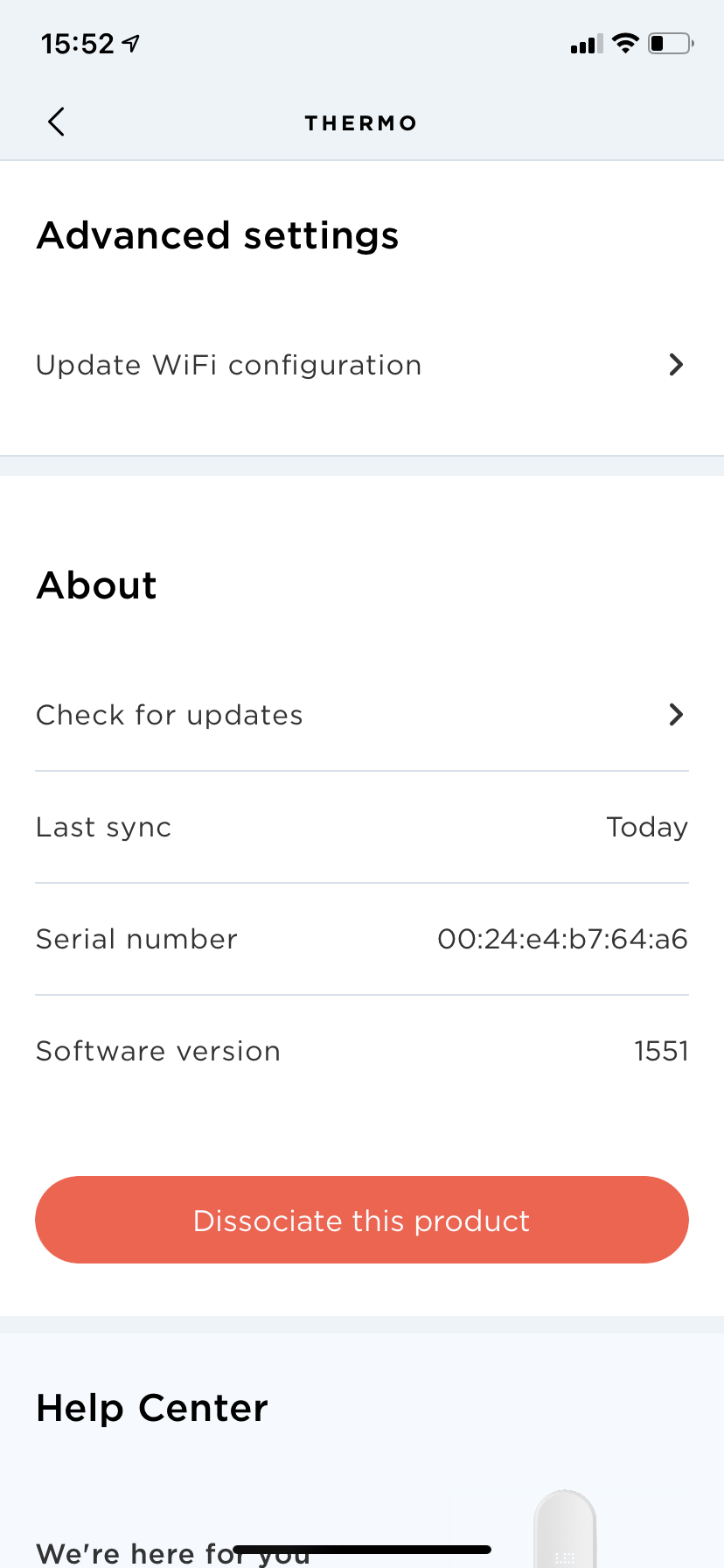Tap the thermometer image in Help Center
724x1568 pixels.
click(565, 1529)
